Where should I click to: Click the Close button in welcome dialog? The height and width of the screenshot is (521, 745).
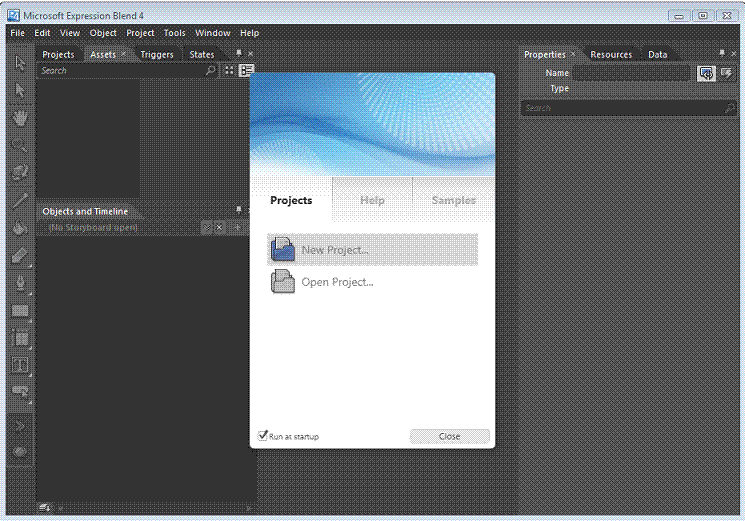tap(449, 436)
